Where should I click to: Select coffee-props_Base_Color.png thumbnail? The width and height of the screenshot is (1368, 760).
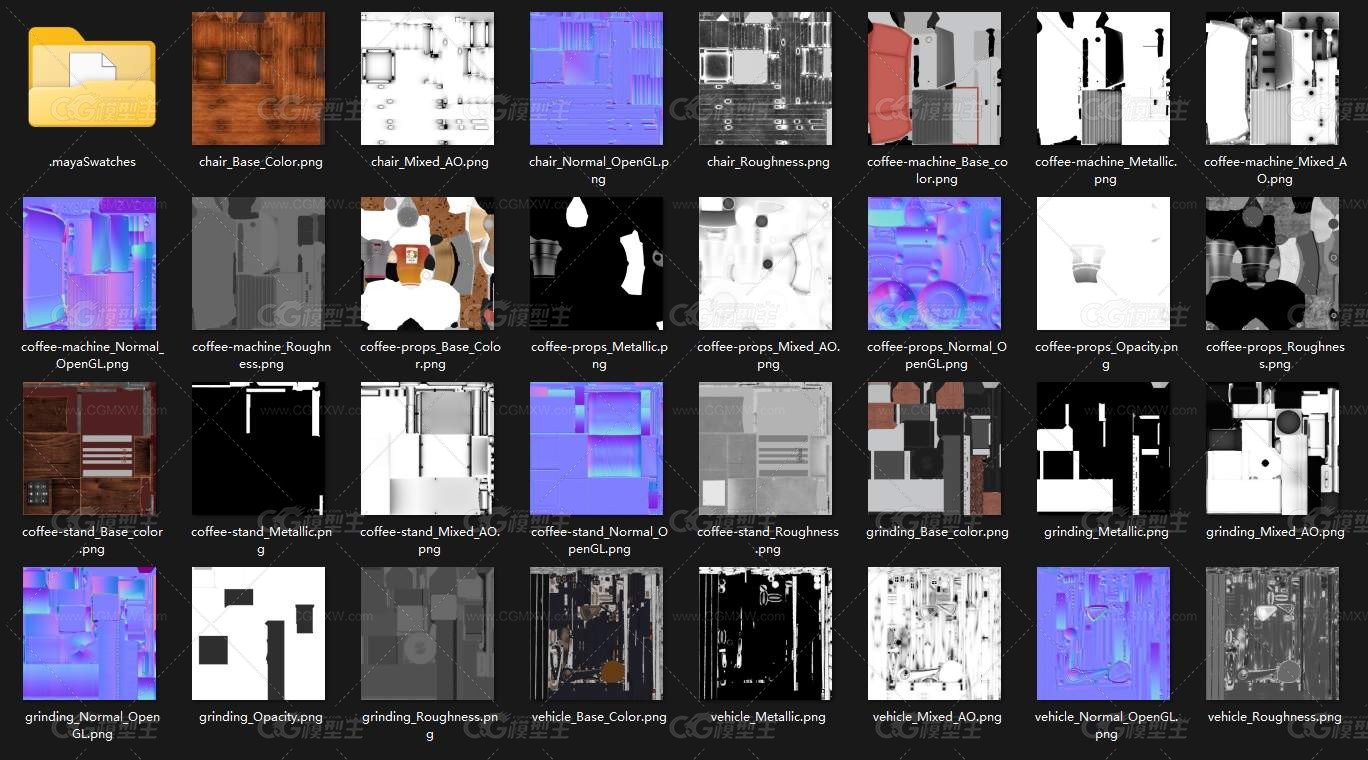[428, 264]
